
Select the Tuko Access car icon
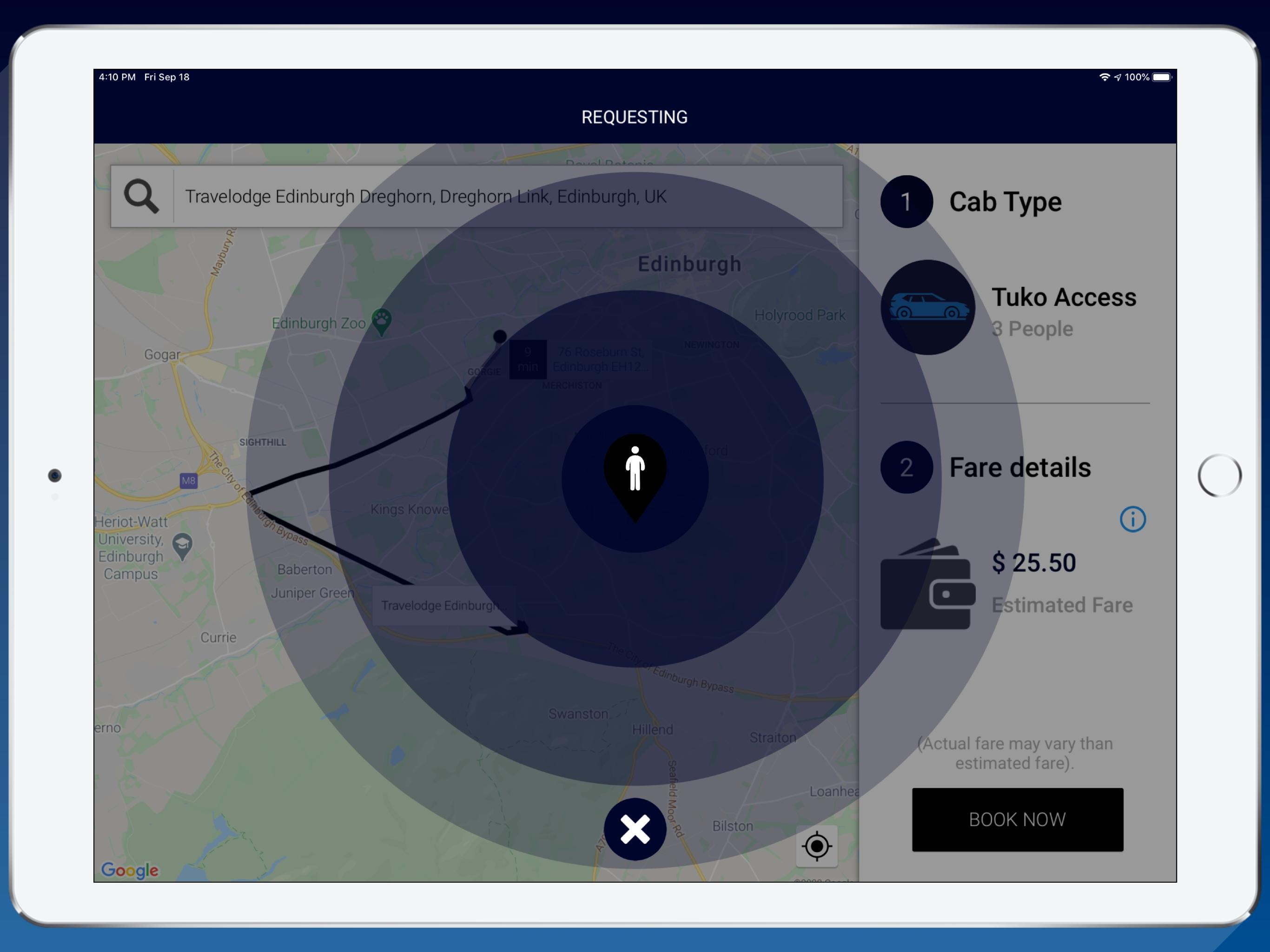928,307
